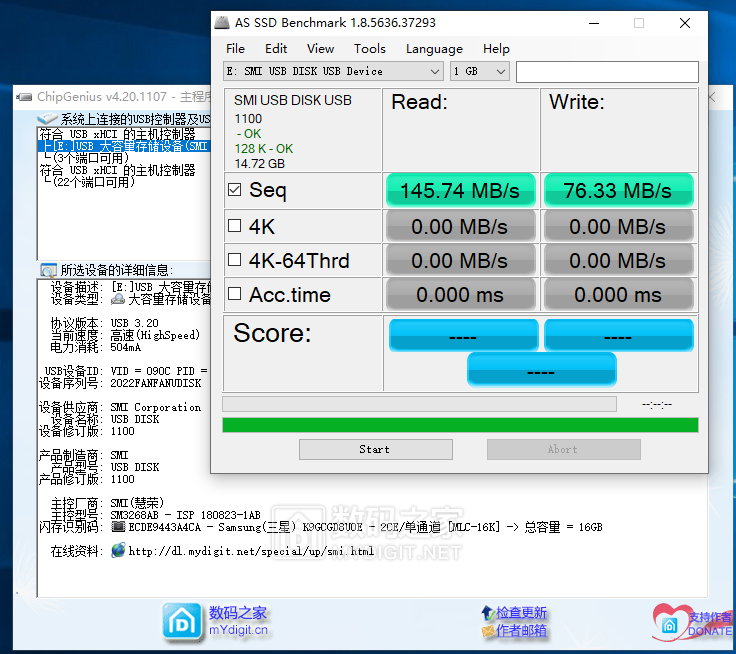Viewport: 736px width, 654px height.
Task: Open the View menu
Action: (320, 49)
